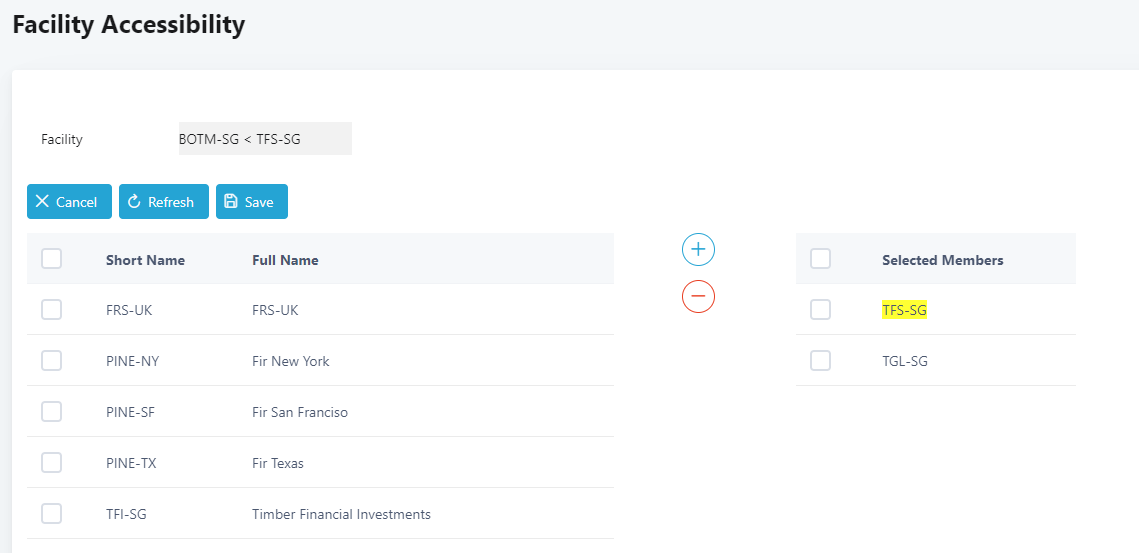The width and height of the screenshot is (1139, 553).
Task: Click the Full Name column header
Action: tap(285, 260)
